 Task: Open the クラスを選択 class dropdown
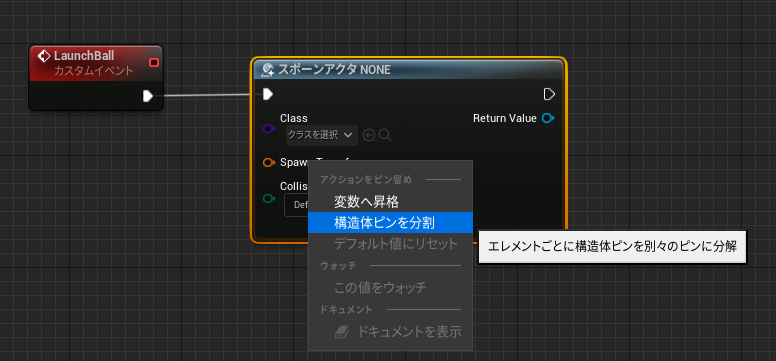[x=322, y=135]
